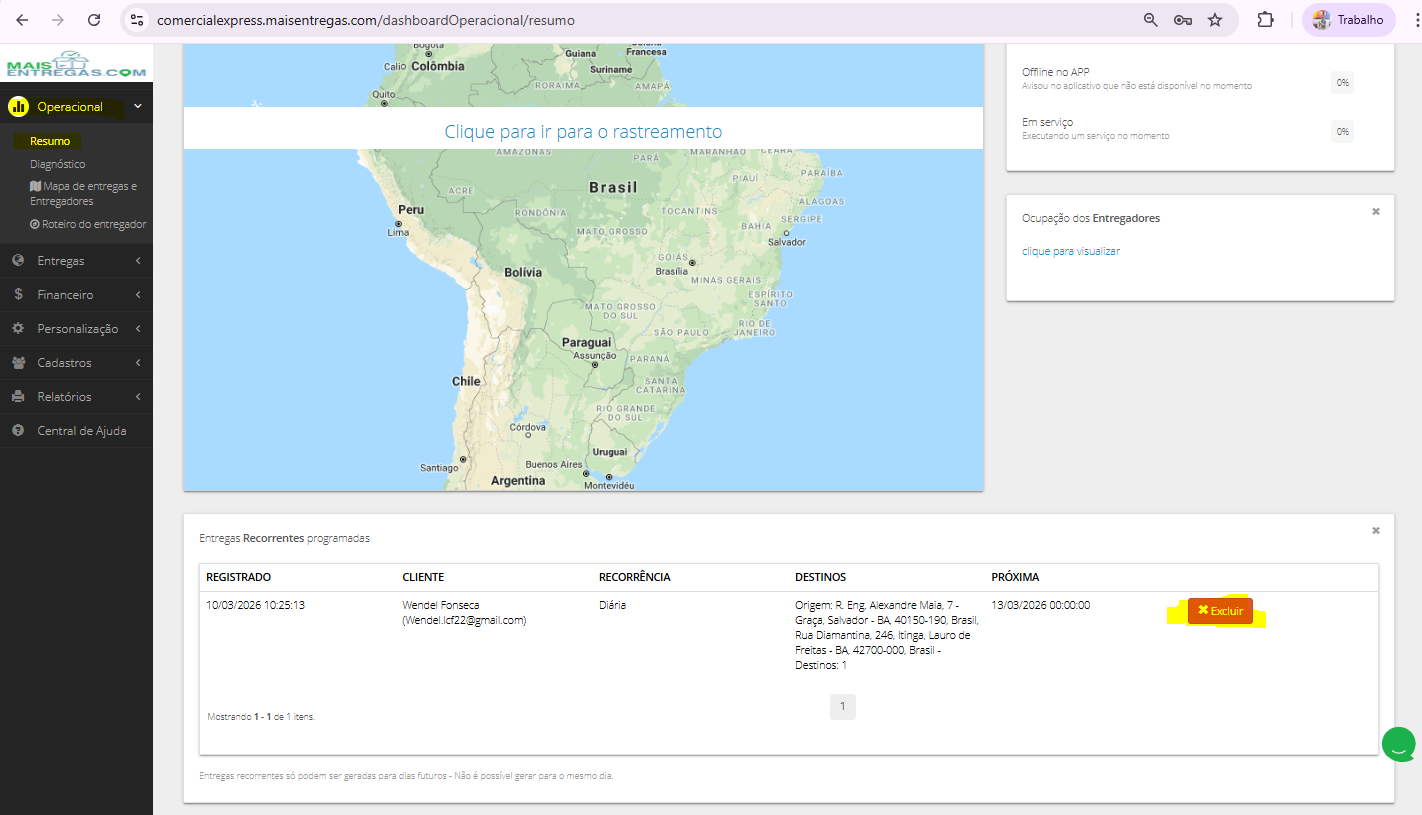Viewport: 1422px width, 815px height.
Task: Click the Operacional chart icon
Action: point(18,107)
